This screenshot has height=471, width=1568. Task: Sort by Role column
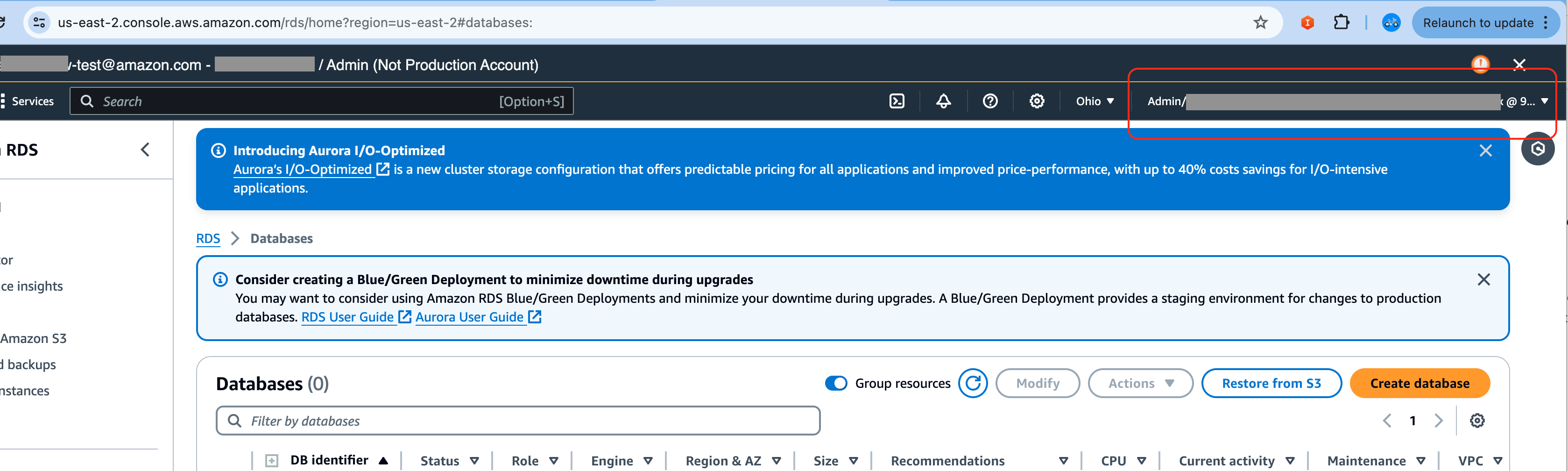tap(535, 461)
